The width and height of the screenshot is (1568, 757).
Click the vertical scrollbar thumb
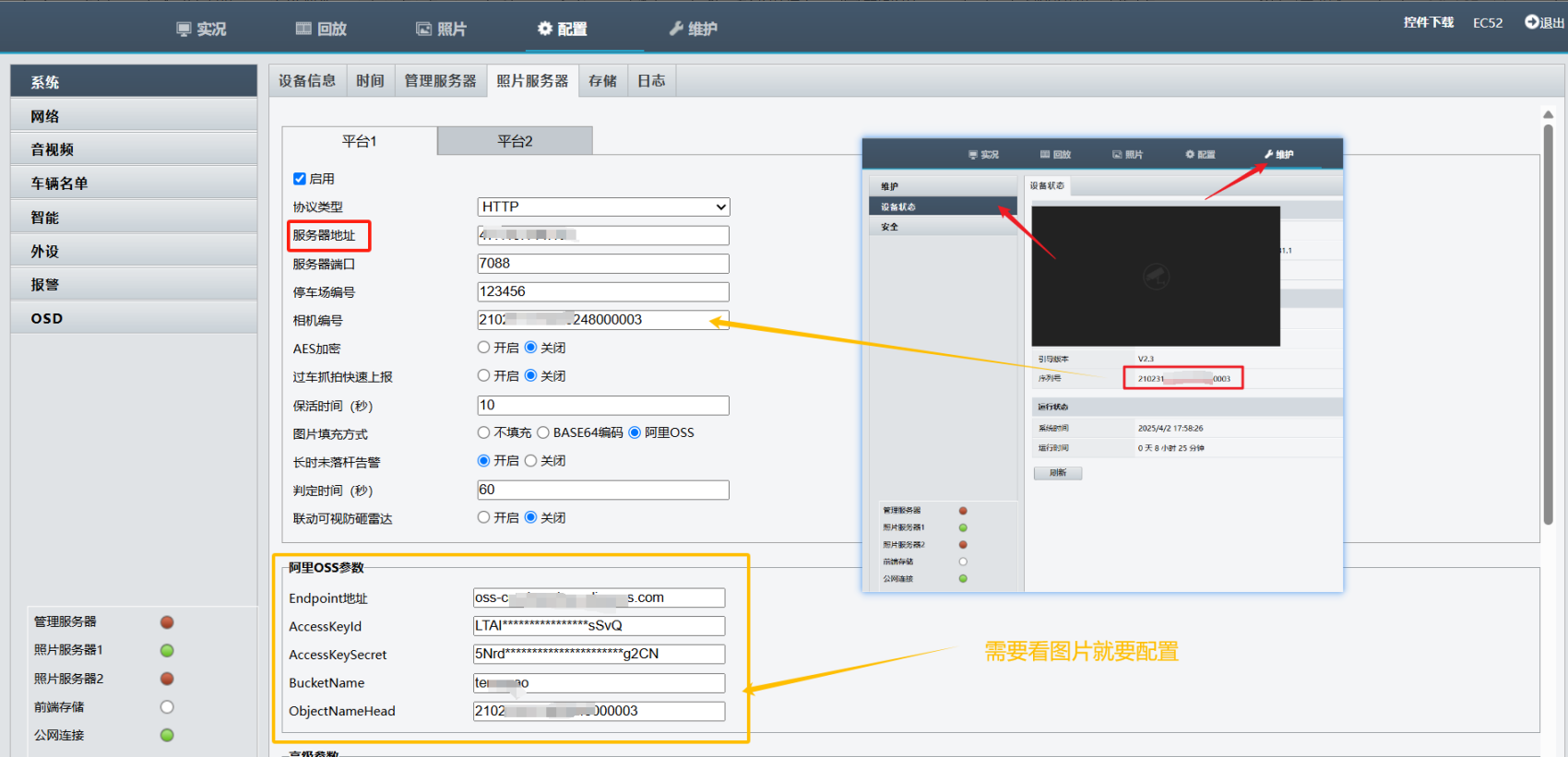click(x=1548, y=325)
